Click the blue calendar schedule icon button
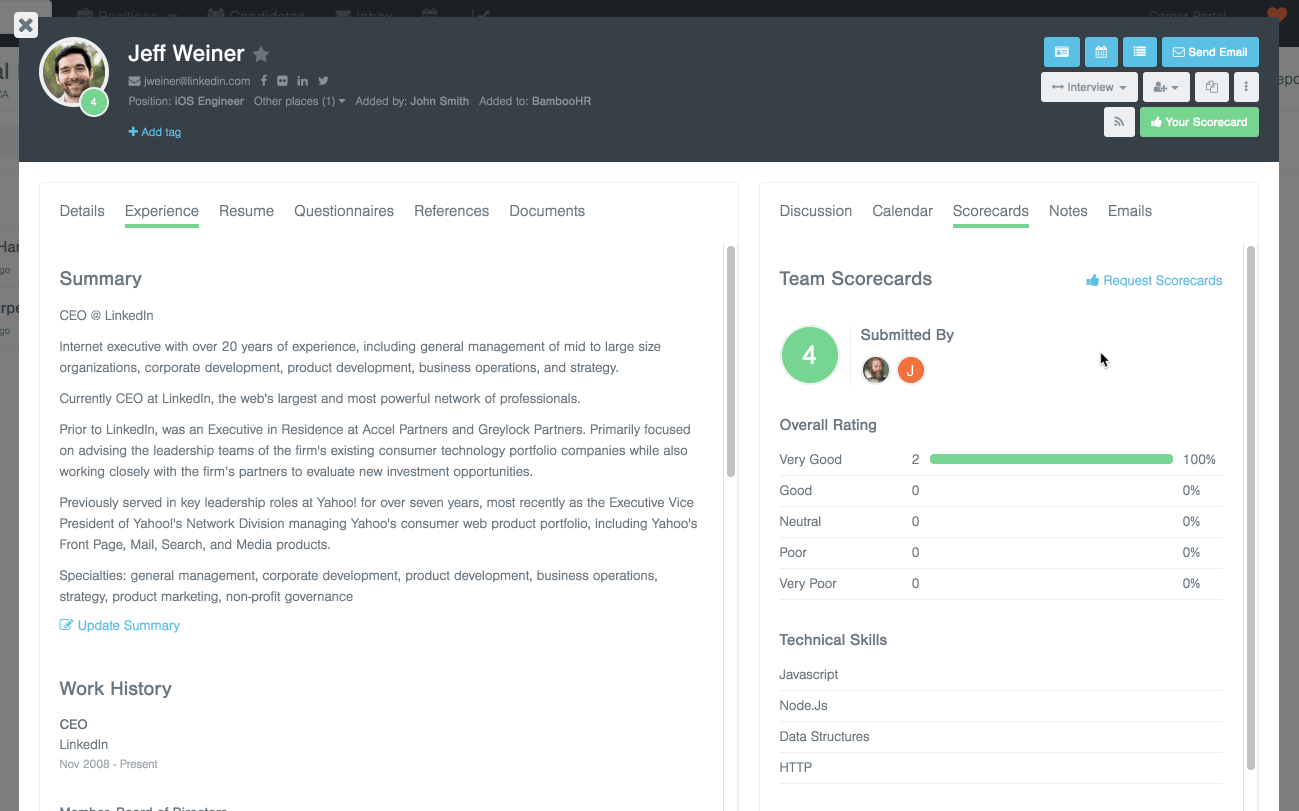Image resolution: width=1299 pixels, height=811 pixels. click(1101, 52)
